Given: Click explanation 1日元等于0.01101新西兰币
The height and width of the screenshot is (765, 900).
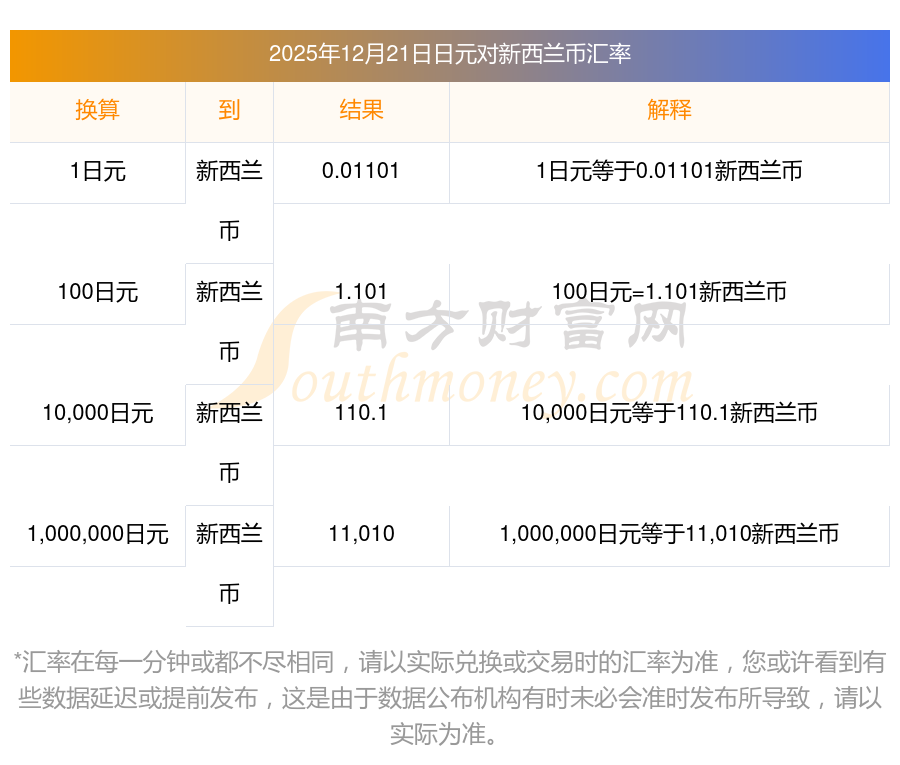Looking at the screenshot, I should point(669,171).
